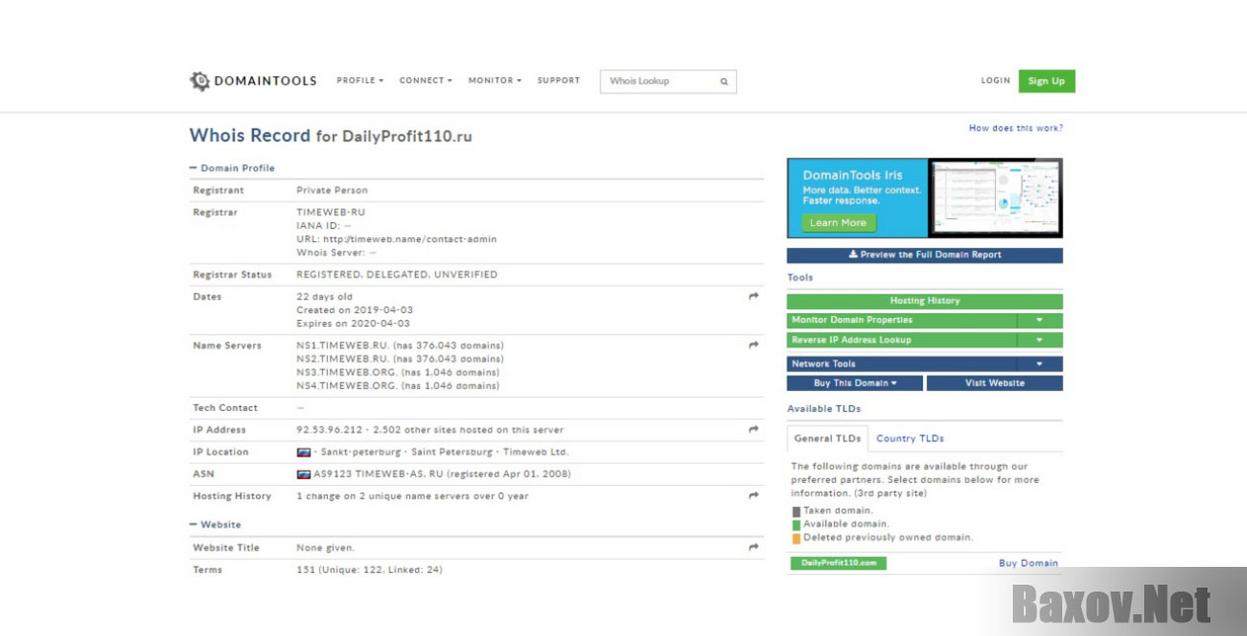Click the DailyProfit110.com green domain label
Viewport: 1247px width, 636px height.
(838, 563)
